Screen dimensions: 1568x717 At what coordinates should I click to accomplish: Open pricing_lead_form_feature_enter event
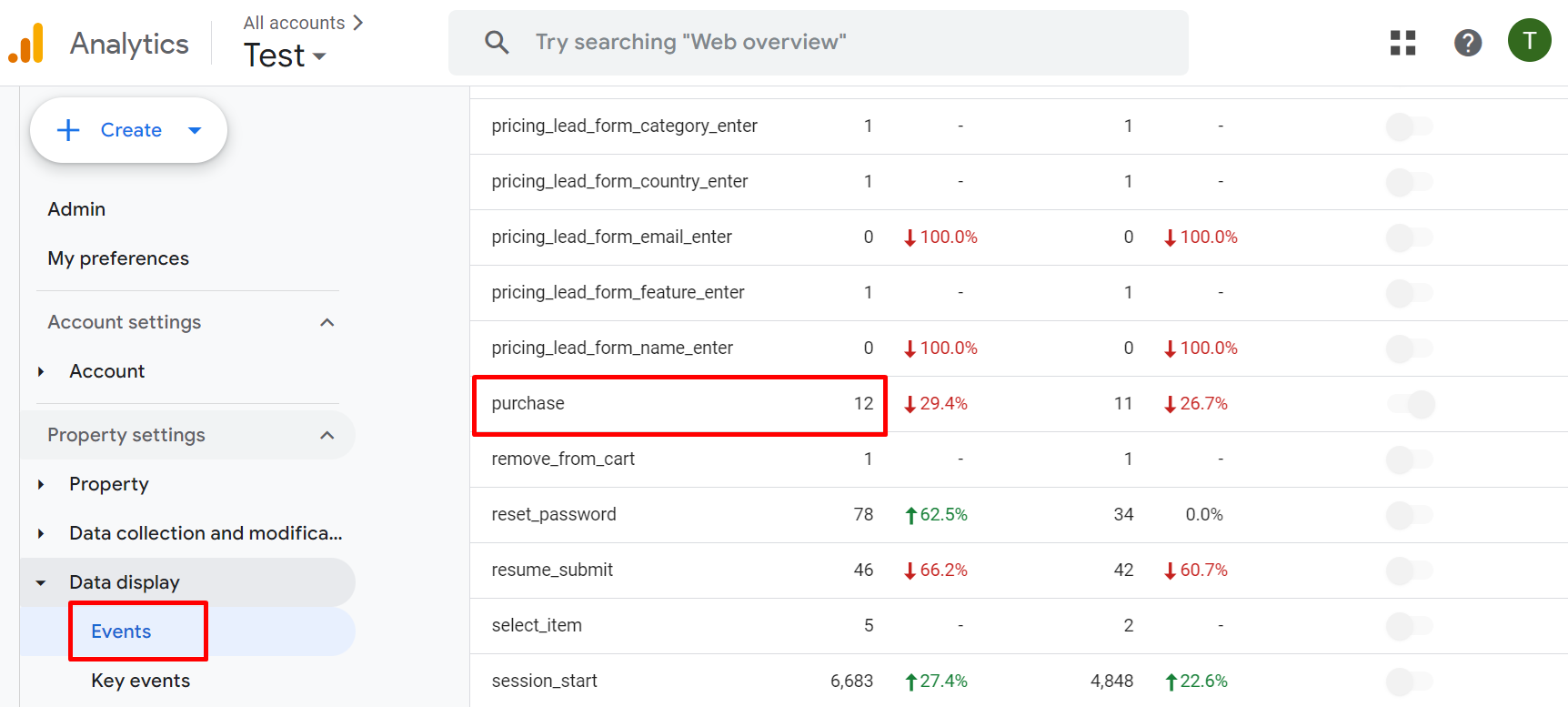pos(618,292)
